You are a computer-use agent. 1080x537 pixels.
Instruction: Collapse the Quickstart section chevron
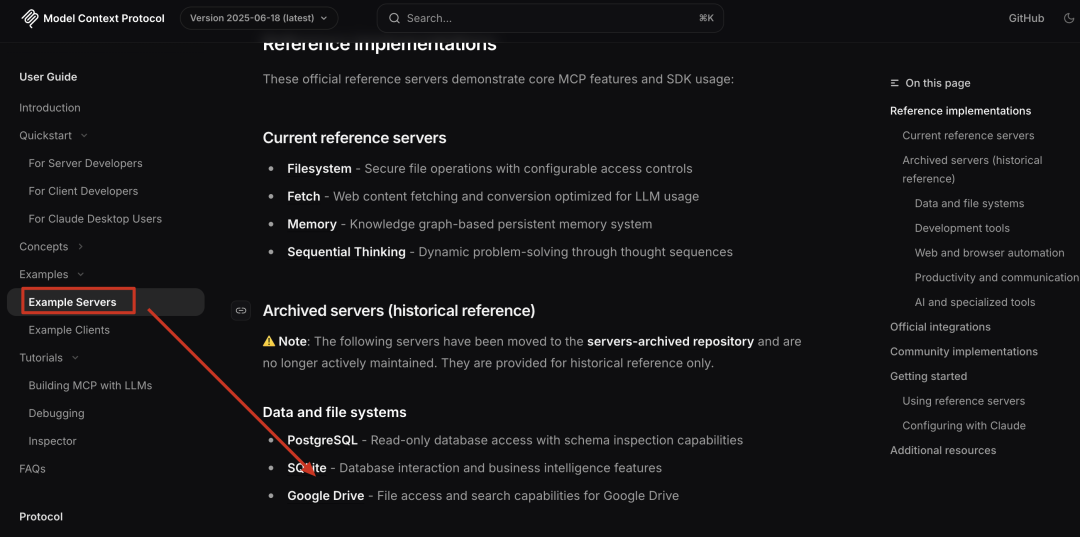click(x=84, y=136)
